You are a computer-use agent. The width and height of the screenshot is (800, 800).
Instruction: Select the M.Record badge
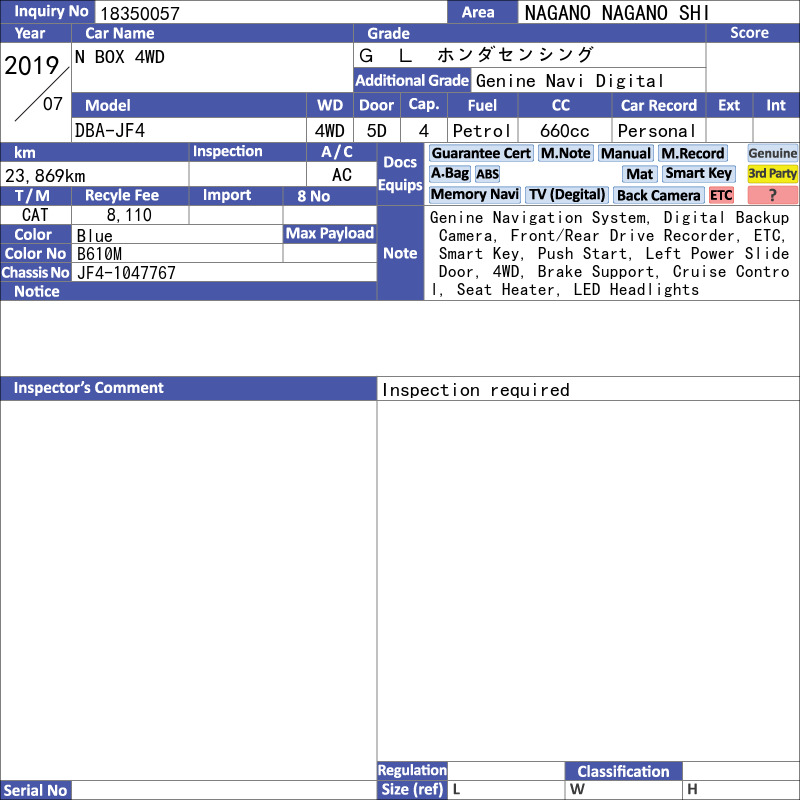[692, 153]
